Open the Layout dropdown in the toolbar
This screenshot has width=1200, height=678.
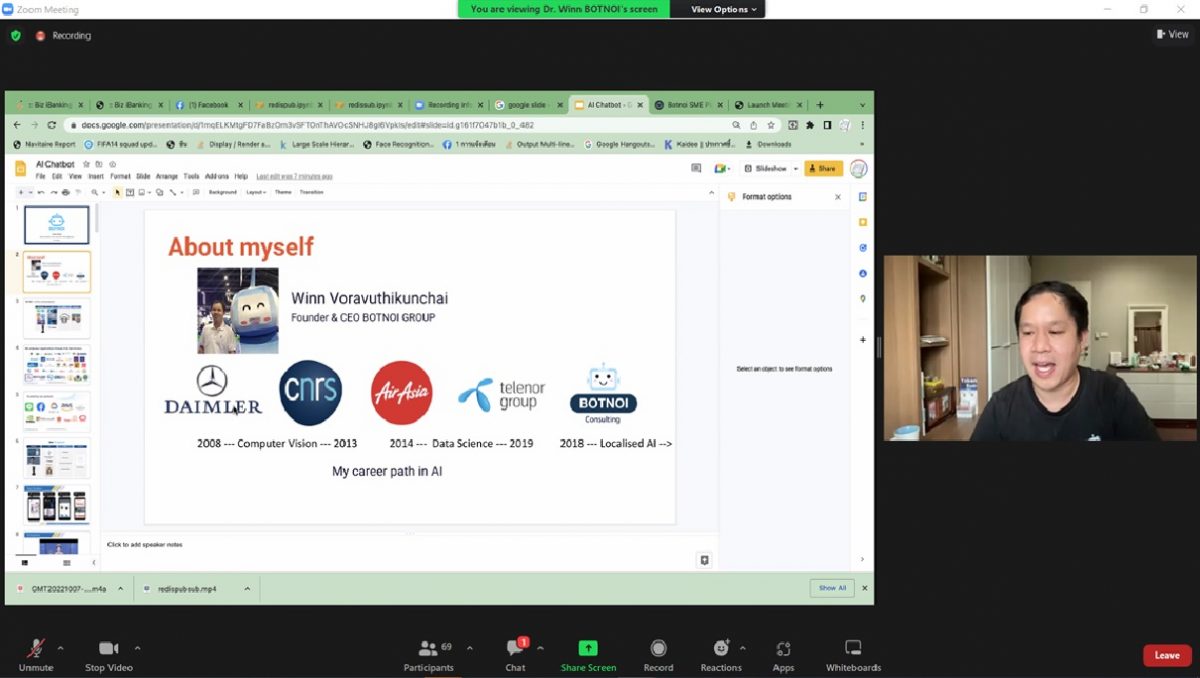point(256,192)
